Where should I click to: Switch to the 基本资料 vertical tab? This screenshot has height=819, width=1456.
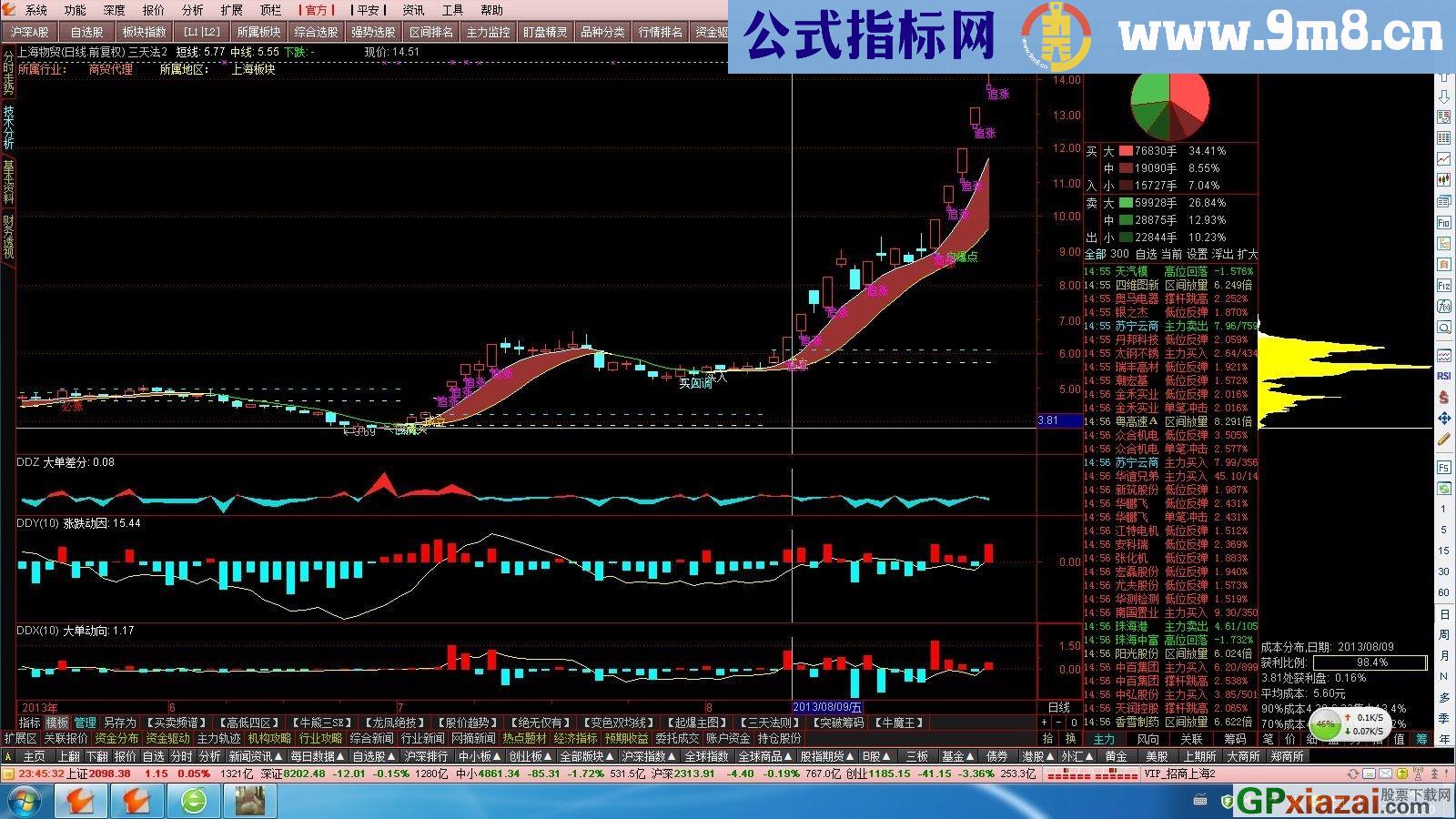(8, 182)
